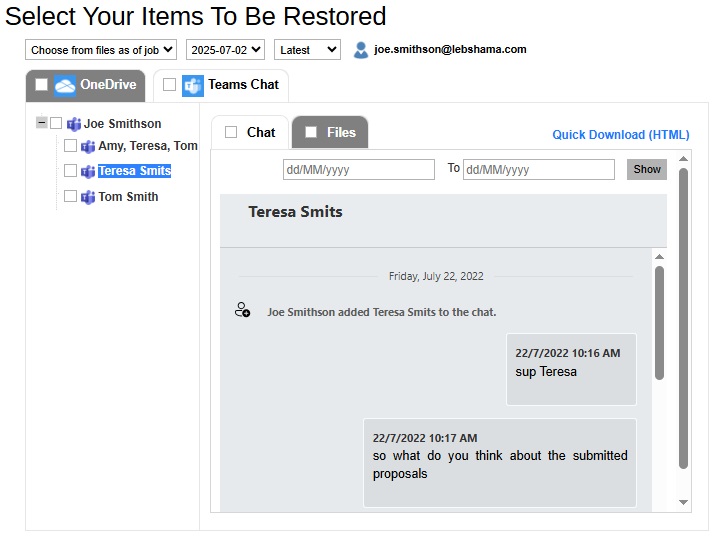Click the OneDrive cloud icon
This screenshot has height=540, width=720.
(x=65, y=85)
